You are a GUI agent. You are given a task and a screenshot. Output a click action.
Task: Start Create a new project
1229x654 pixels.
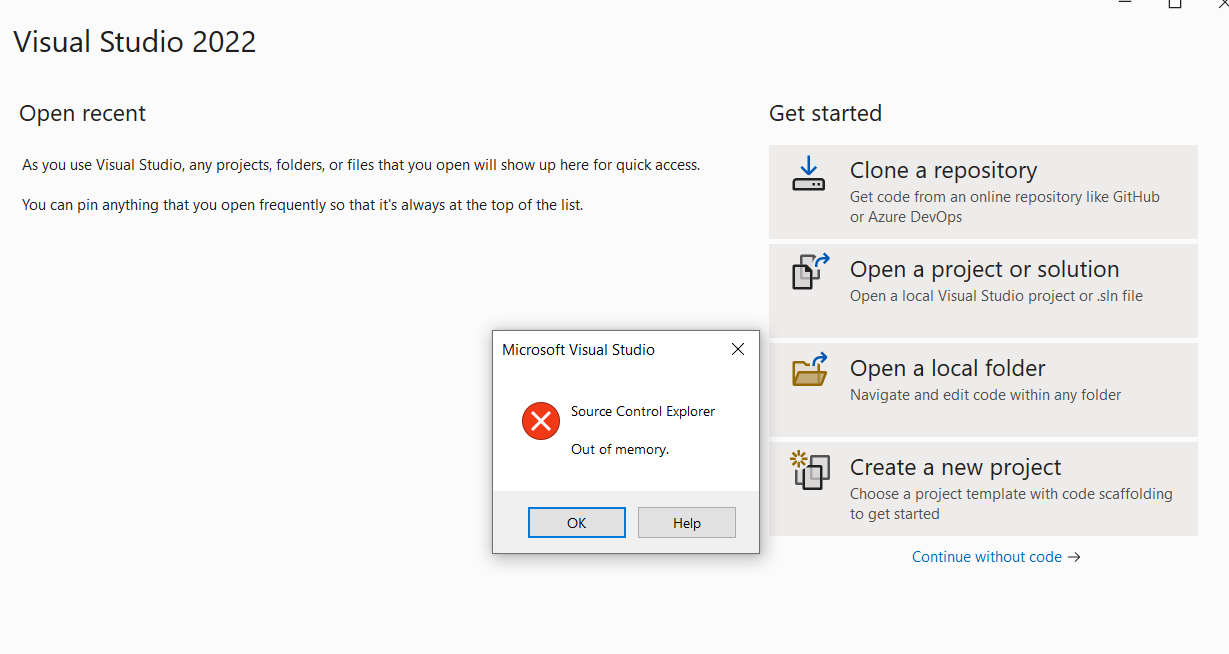[983, 489]
